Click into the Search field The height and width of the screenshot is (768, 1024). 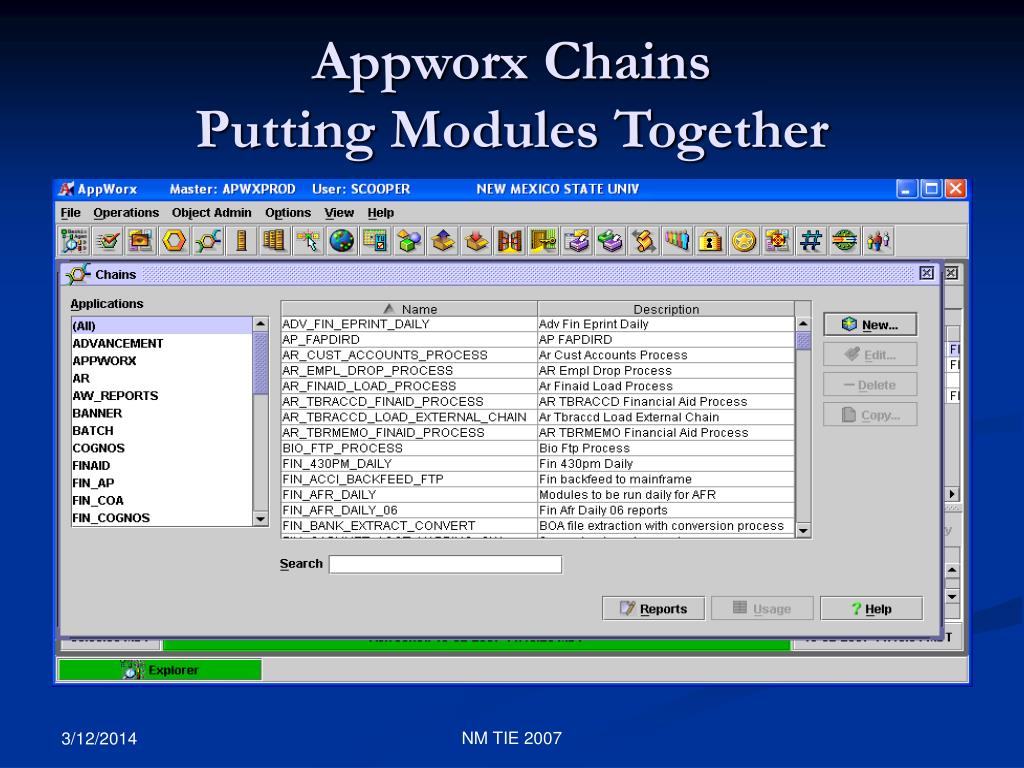pos(445,564)
